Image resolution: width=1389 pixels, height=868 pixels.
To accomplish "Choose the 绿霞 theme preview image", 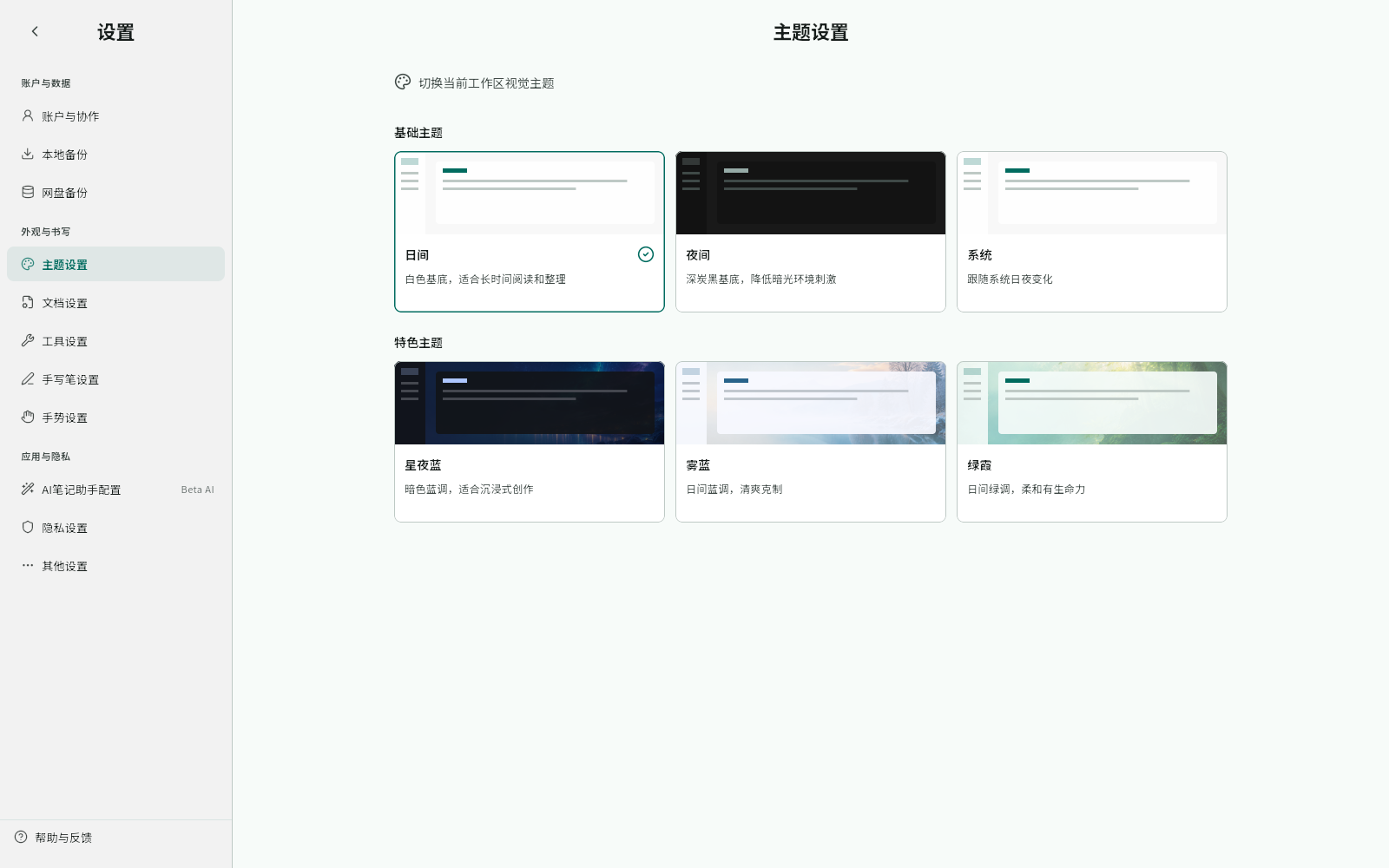I will tap(1092, 403).
